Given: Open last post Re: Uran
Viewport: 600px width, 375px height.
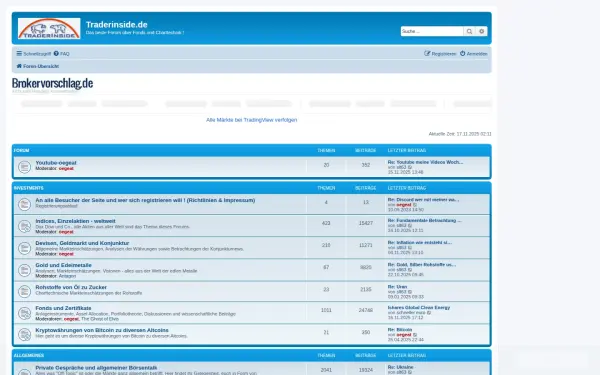Looking at the screenshot, I should click(x=397, y=287).
